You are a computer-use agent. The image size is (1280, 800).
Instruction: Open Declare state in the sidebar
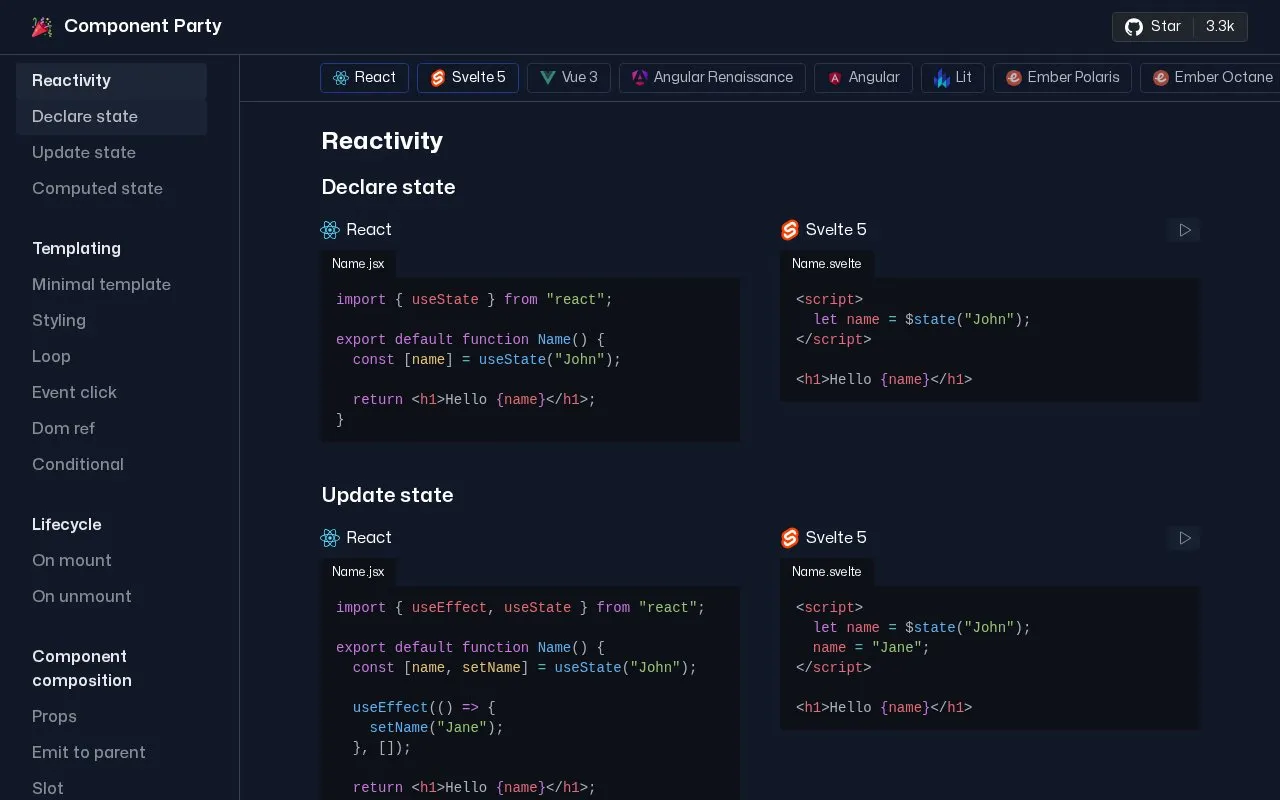click(111, 117)
